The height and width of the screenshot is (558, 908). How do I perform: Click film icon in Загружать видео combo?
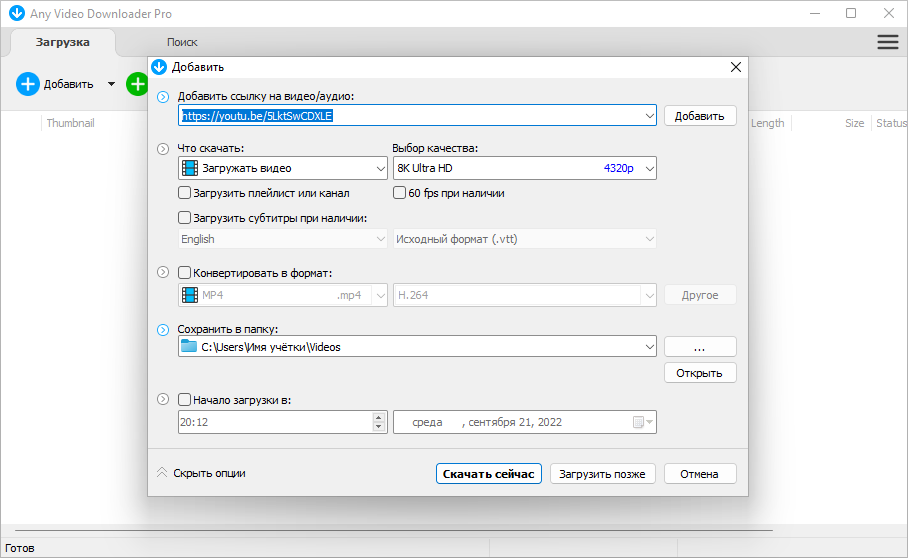[189, 168]
